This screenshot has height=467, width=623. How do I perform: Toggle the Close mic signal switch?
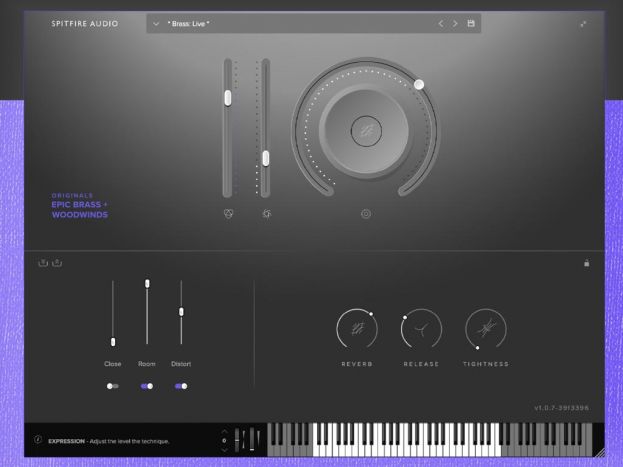(x=113, y=386)
